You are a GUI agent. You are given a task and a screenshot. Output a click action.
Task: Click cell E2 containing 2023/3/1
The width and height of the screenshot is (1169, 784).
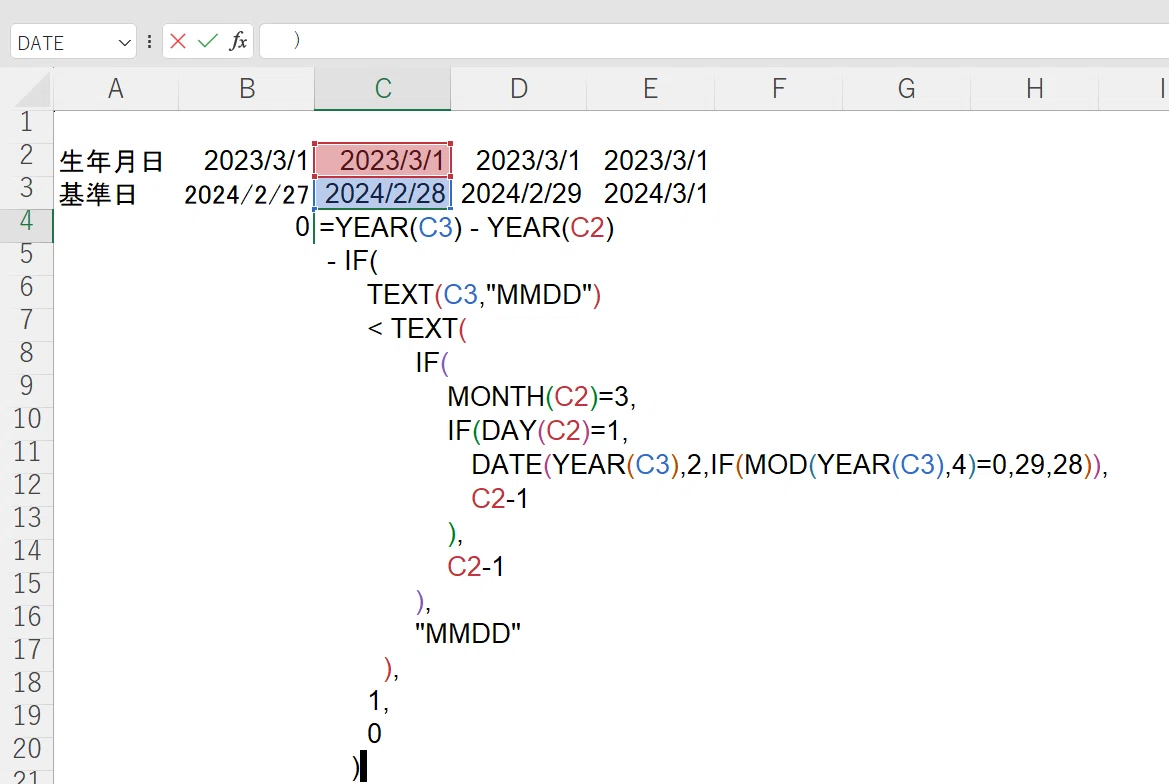(650, 160)
